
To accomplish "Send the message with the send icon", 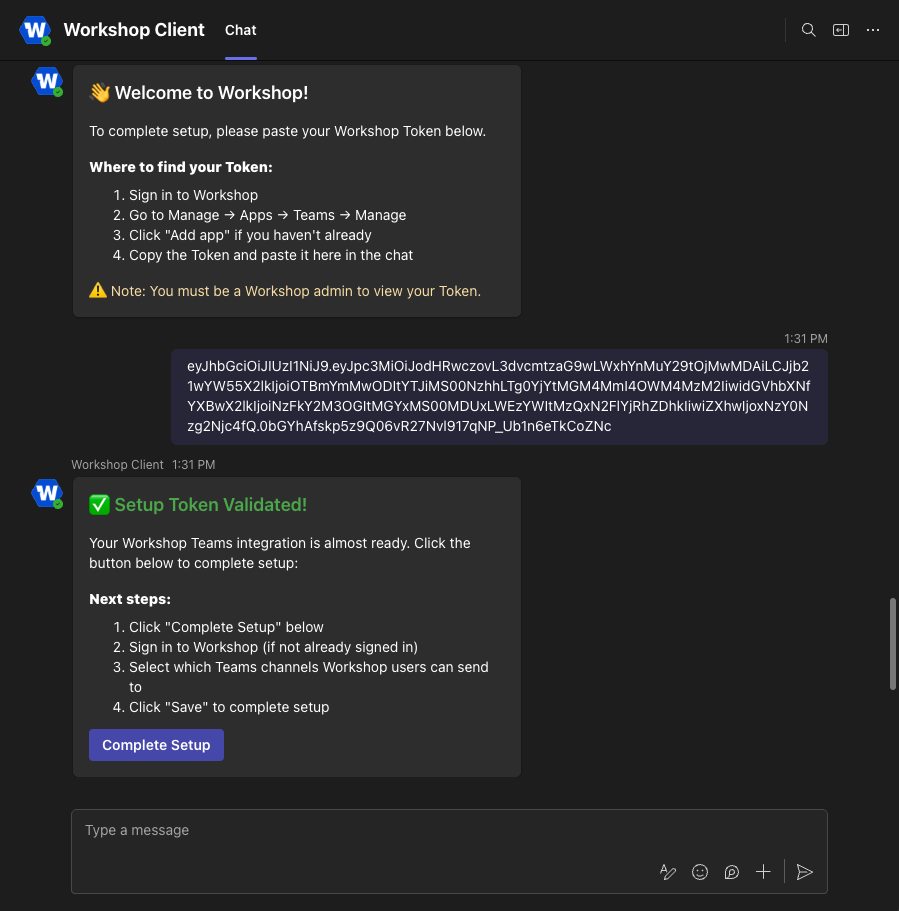I will tap(805, 872).
